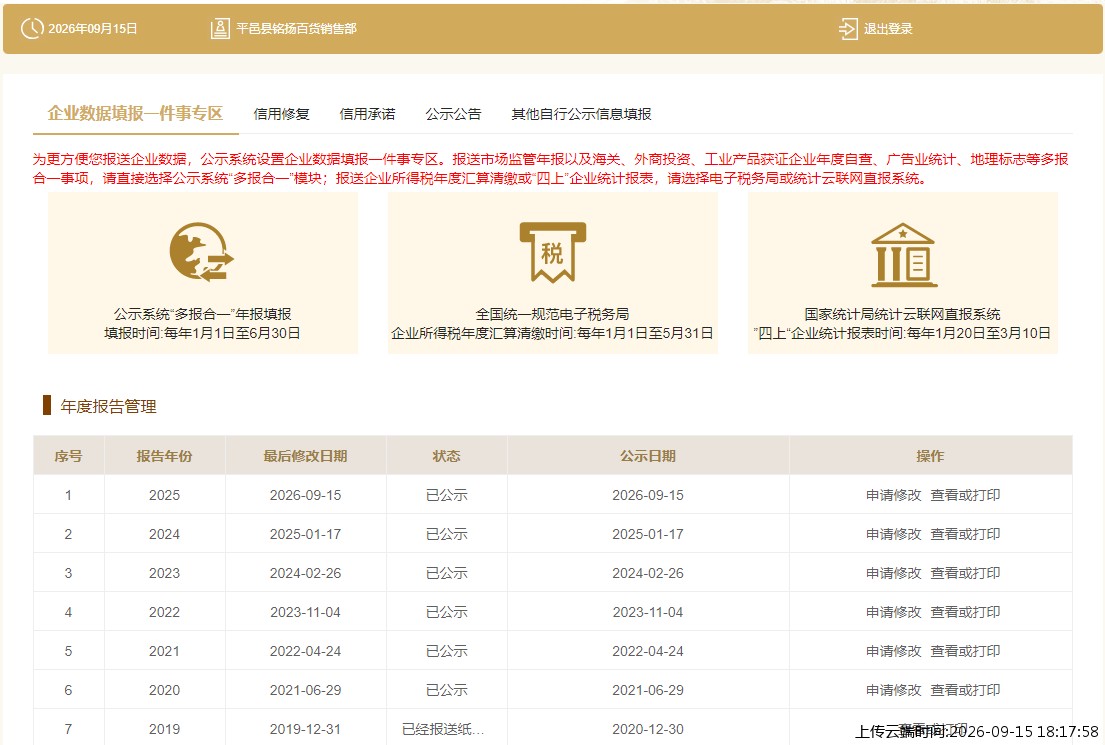Open the globe multi-report annual filing icon
The image size is (1105, 745).
[x=202, y=252]
